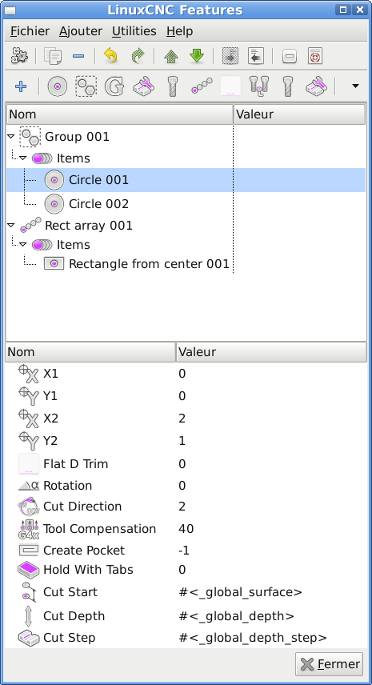Image resolution: width=372 pixels, height=685 pixels.
Task: Open the Utilities menu
Action: (134, 31)
